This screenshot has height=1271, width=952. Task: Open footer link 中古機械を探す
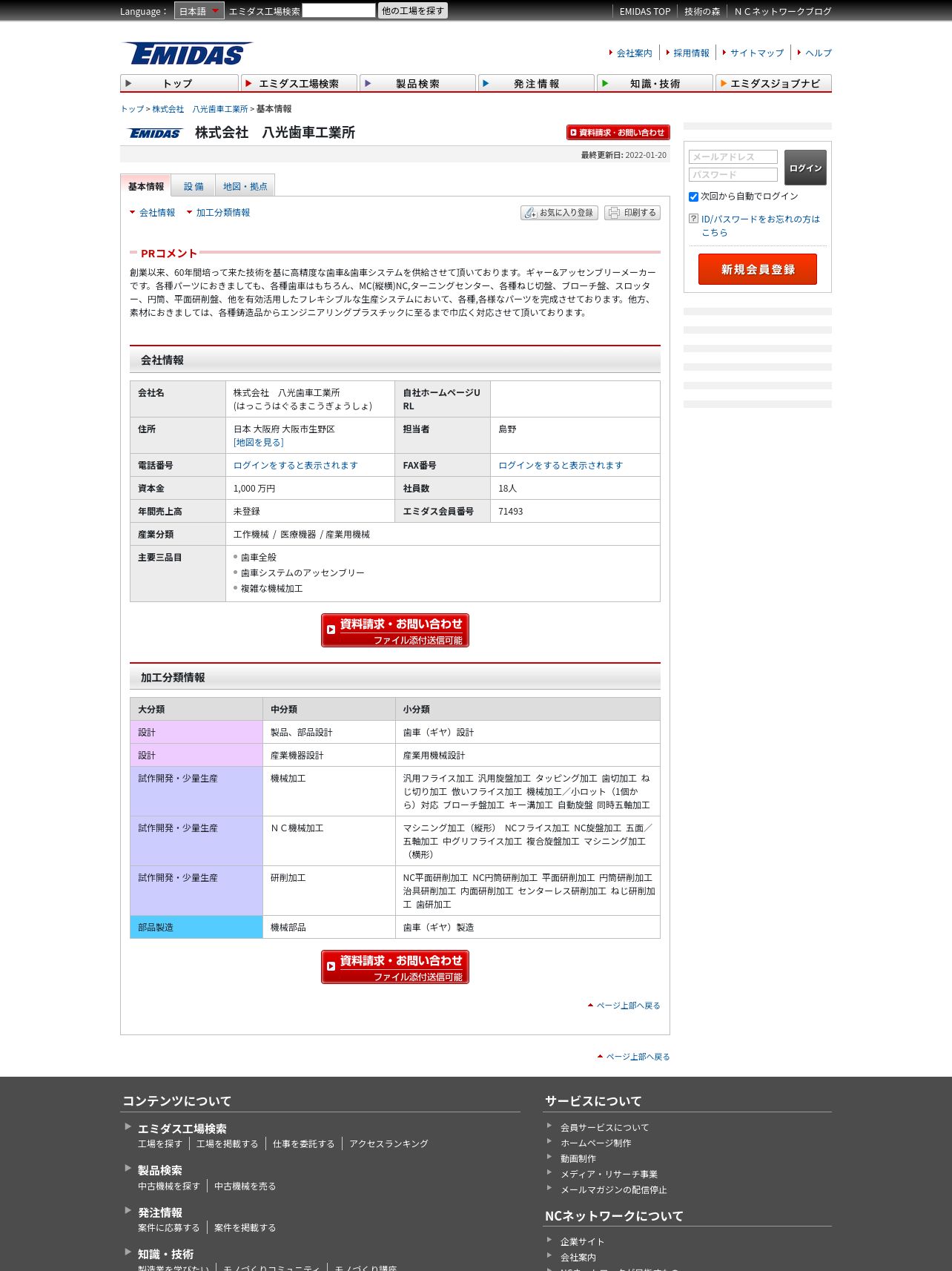(169, 1186)
